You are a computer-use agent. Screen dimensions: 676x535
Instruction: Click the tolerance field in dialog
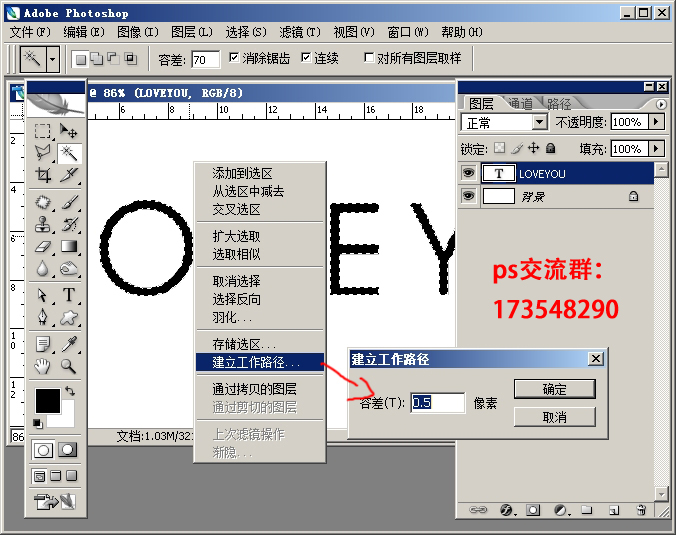tap(438, 403)
